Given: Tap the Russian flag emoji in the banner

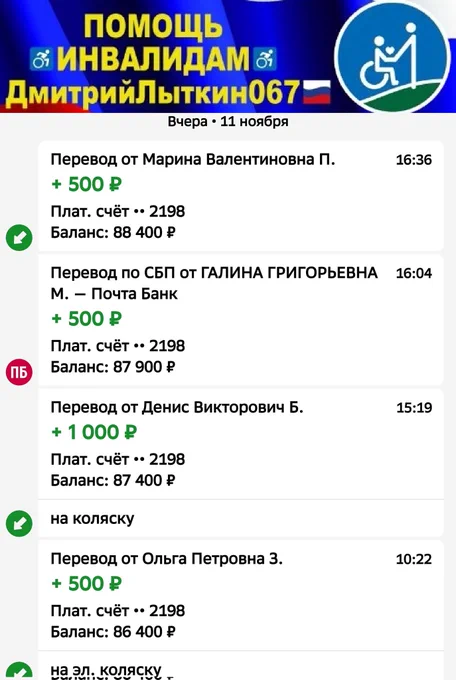Looking at the screenshot, I should tap(316, 92).
